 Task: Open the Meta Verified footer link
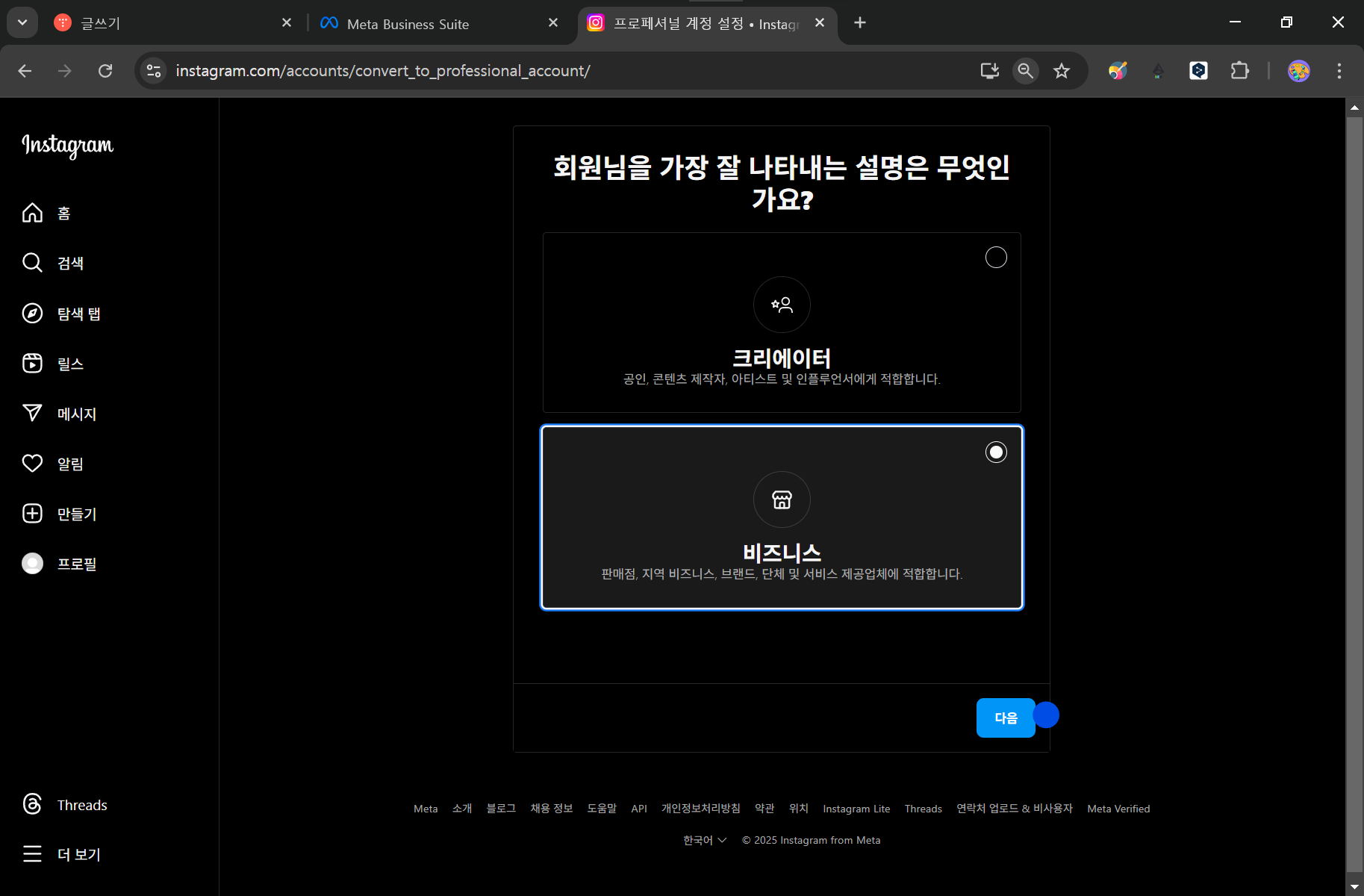[1118, 809]
